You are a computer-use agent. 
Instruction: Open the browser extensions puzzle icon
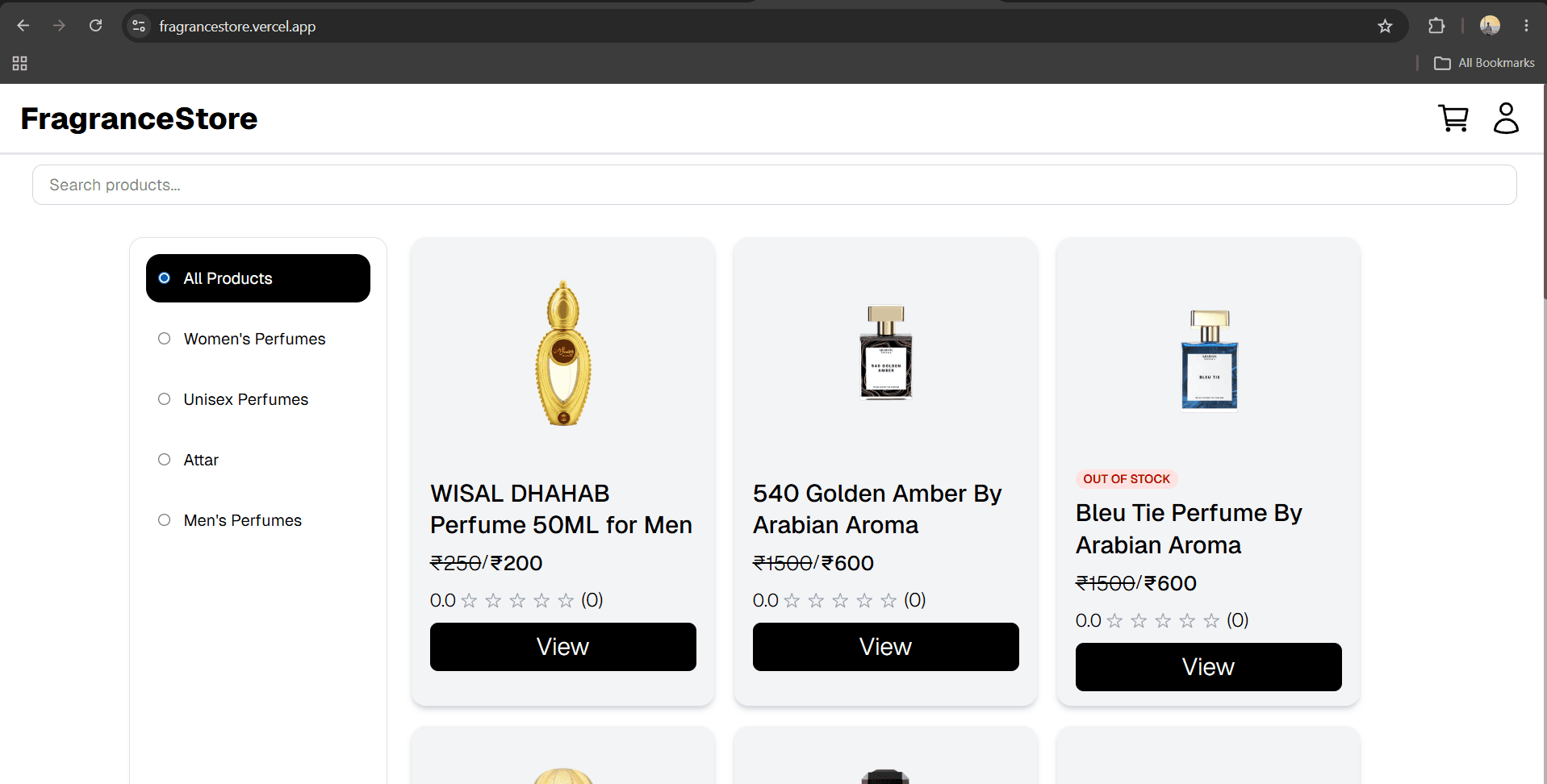(x=1436, y=26)
